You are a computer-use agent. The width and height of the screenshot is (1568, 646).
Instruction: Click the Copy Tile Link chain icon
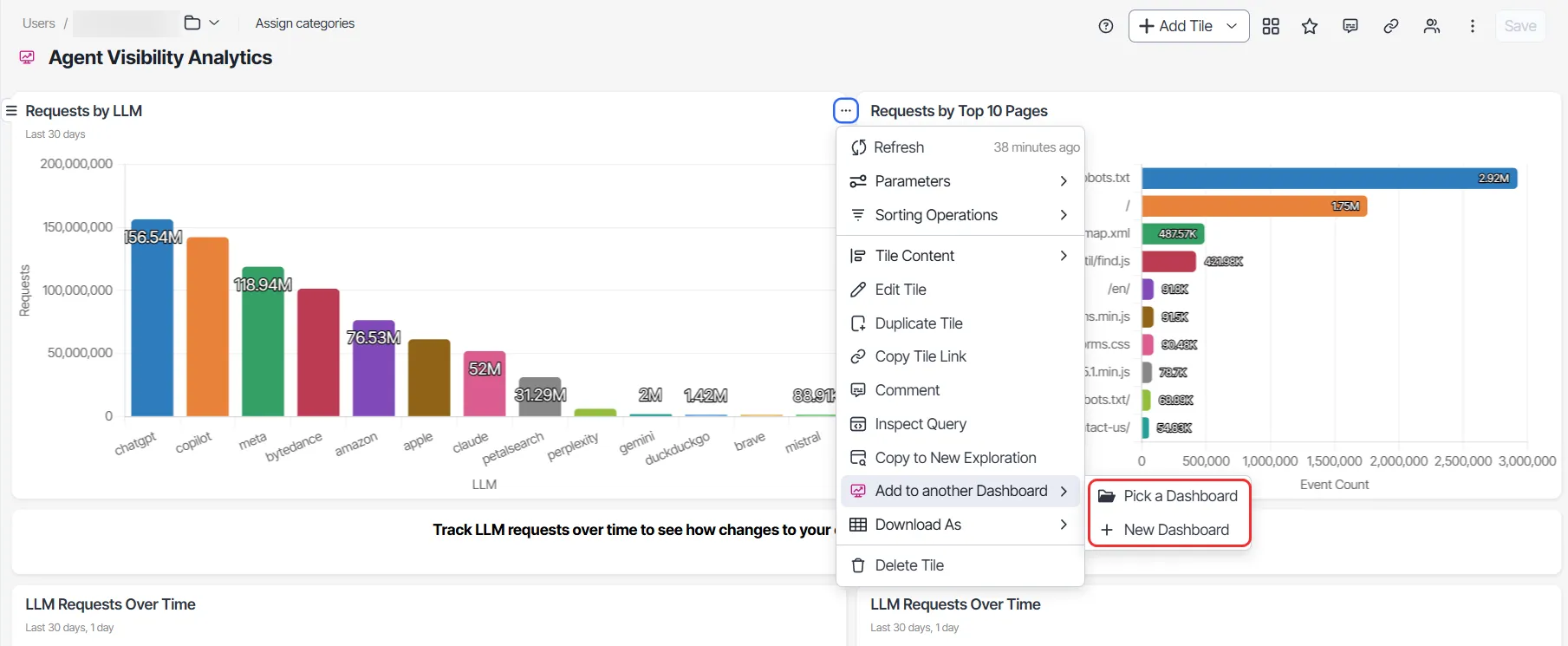pyautogui.click(x=858, y=356)
